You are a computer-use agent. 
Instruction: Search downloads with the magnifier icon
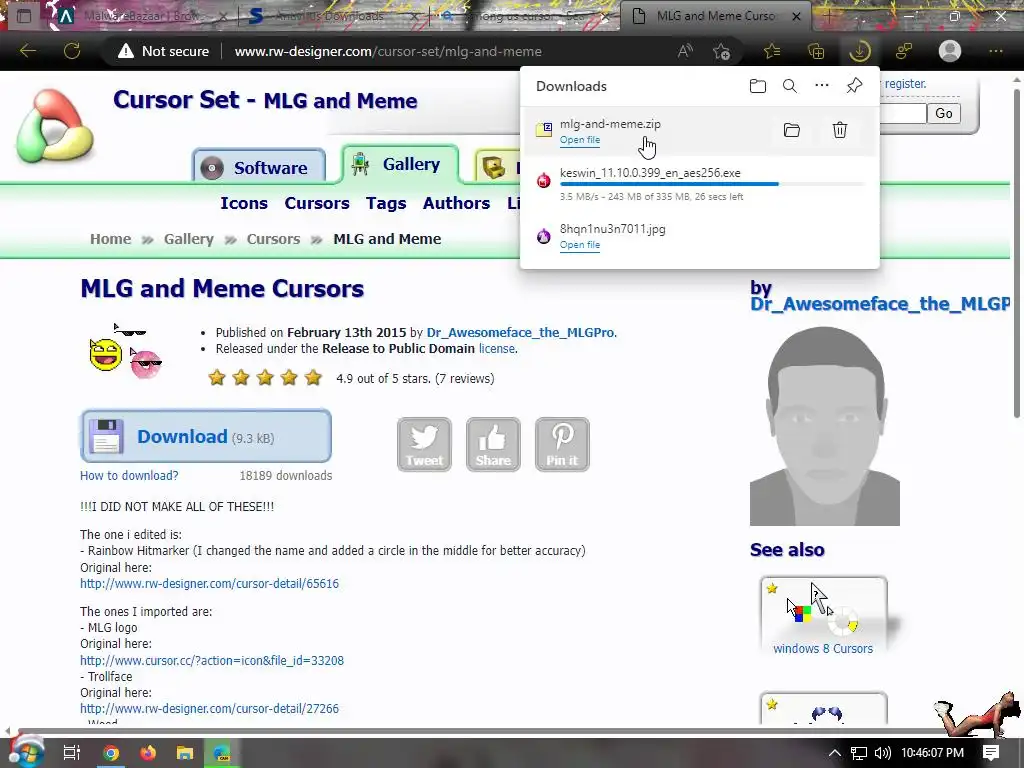(x=790, y=86)
